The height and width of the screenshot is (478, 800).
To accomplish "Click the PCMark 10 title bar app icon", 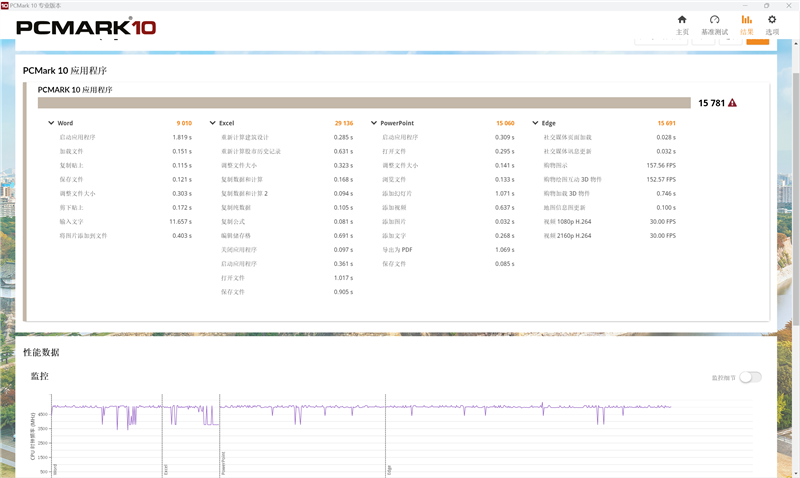I will tap(5, 5).
